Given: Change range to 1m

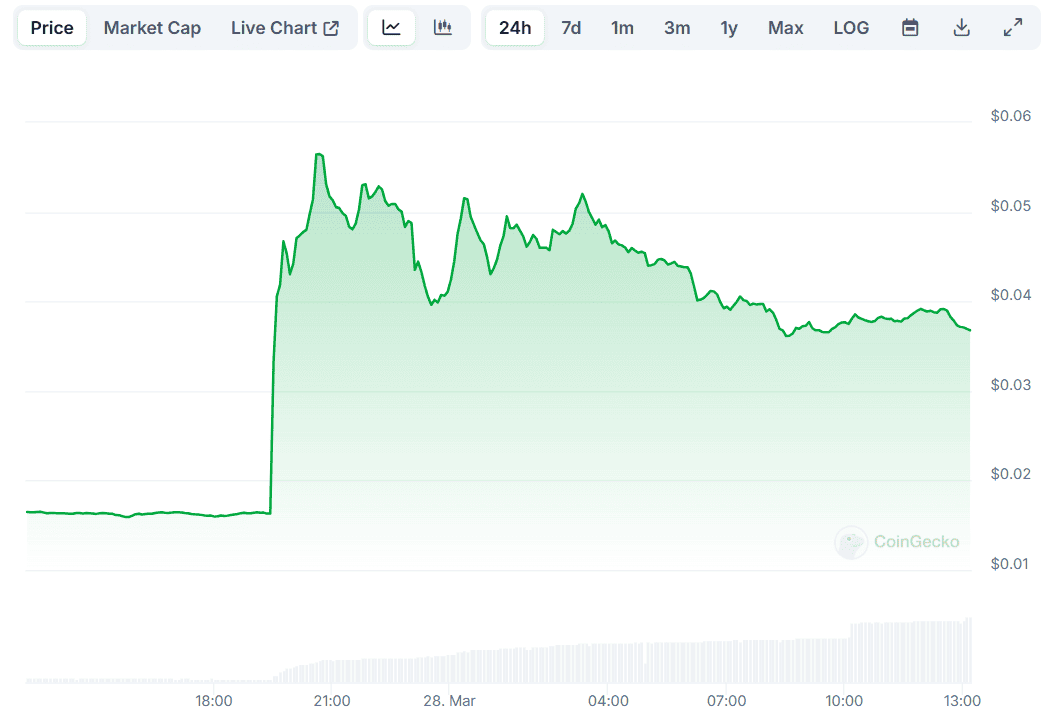Looking at the screenshot, I should click(x=622, y=28).
